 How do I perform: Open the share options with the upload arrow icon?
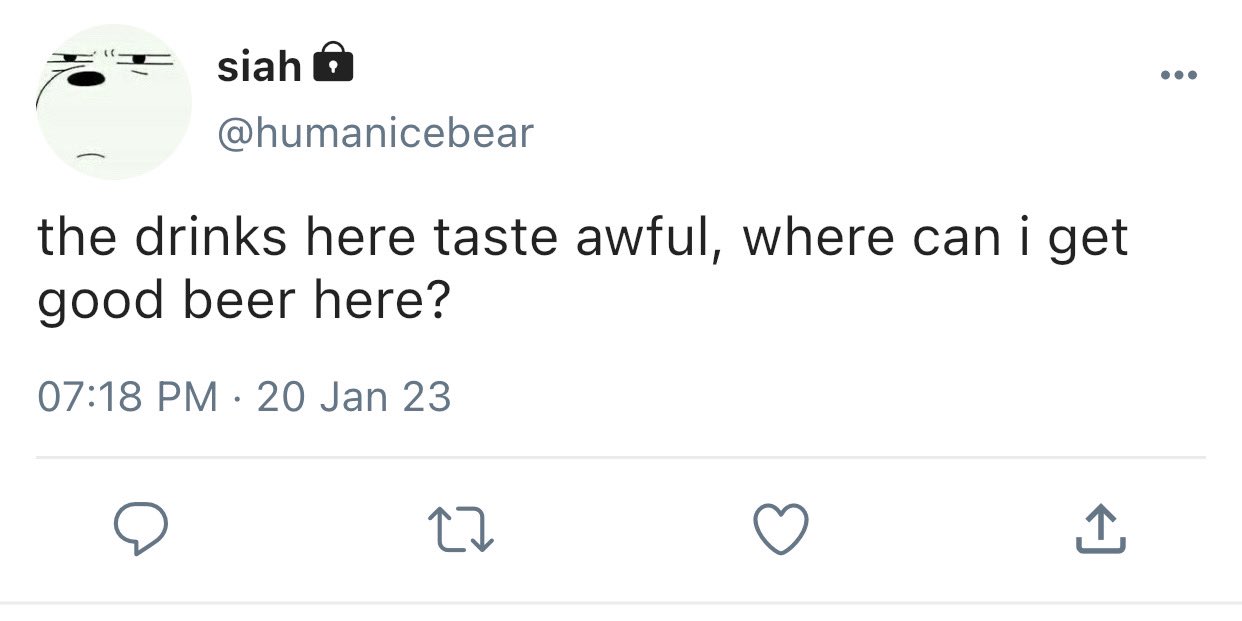[1101, 529]
